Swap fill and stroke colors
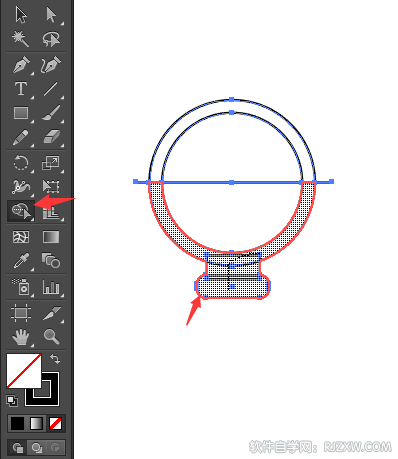398x459 pixels. [x=55, y=359]
